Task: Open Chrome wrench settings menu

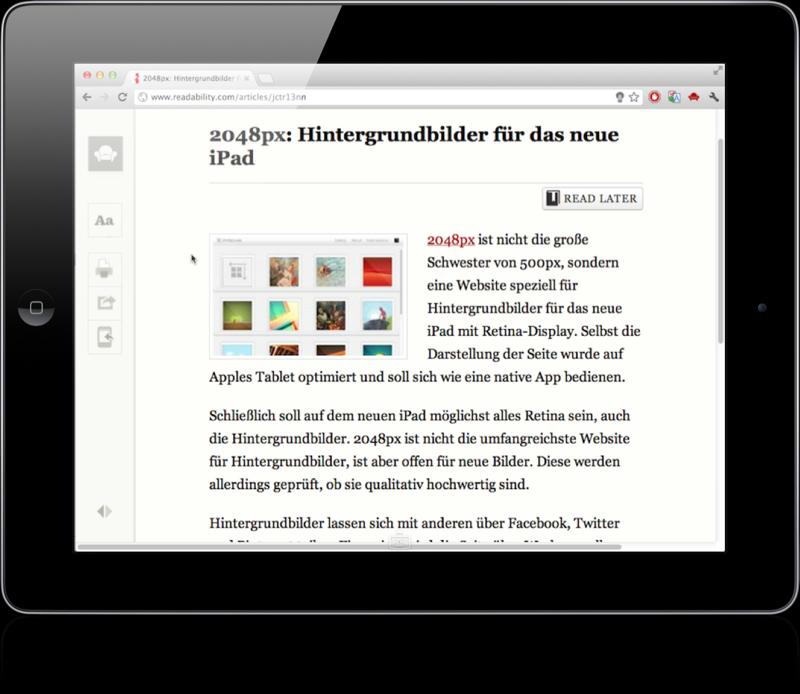Action: click(713, 96)
